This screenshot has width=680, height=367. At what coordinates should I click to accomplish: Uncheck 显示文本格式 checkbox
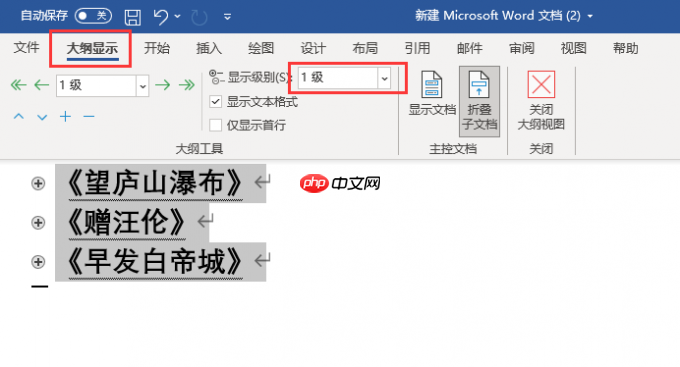click(216, 102)
